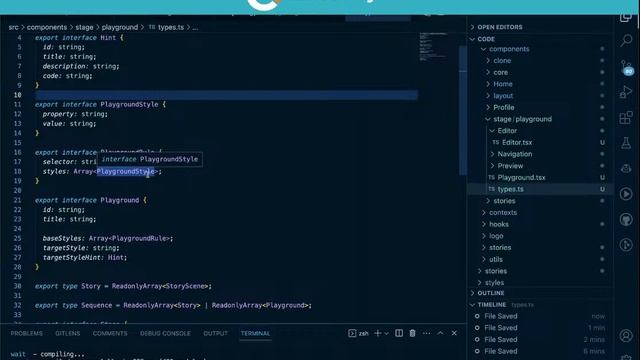Expand the Home folder
This screenshot has height=360, width=640.
pyautogui.click(x=503, y=84)
